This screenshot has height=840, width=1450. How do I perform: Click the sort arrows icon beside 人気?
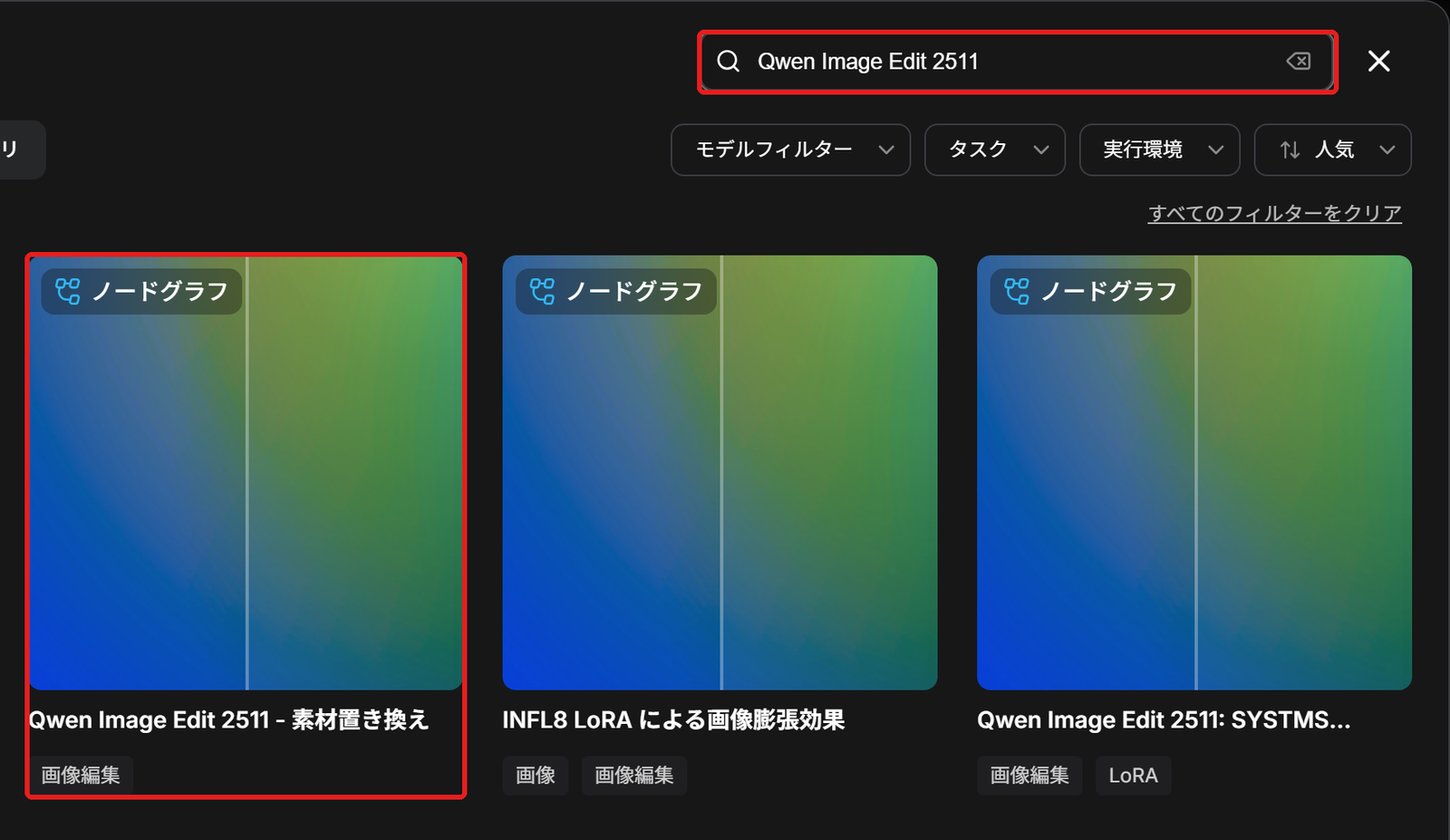point(1290,150)
